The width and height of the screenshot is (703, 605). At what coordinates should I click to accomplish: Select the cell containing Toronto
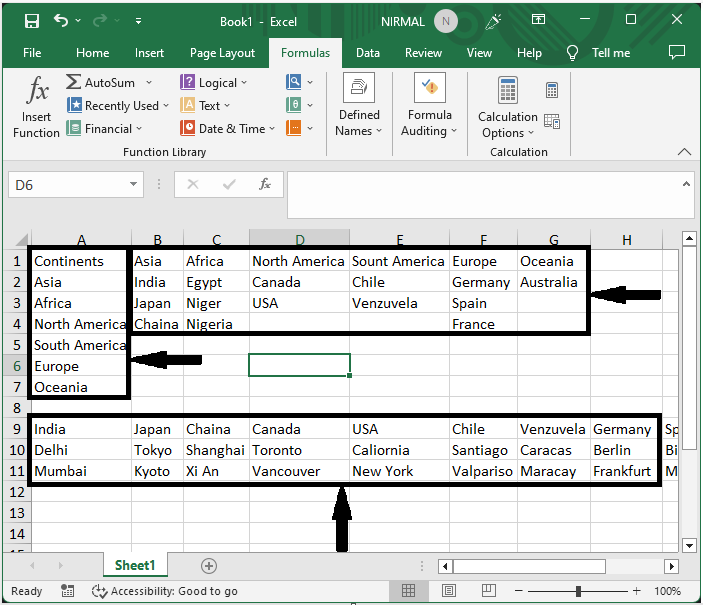(x=299, y=450)
